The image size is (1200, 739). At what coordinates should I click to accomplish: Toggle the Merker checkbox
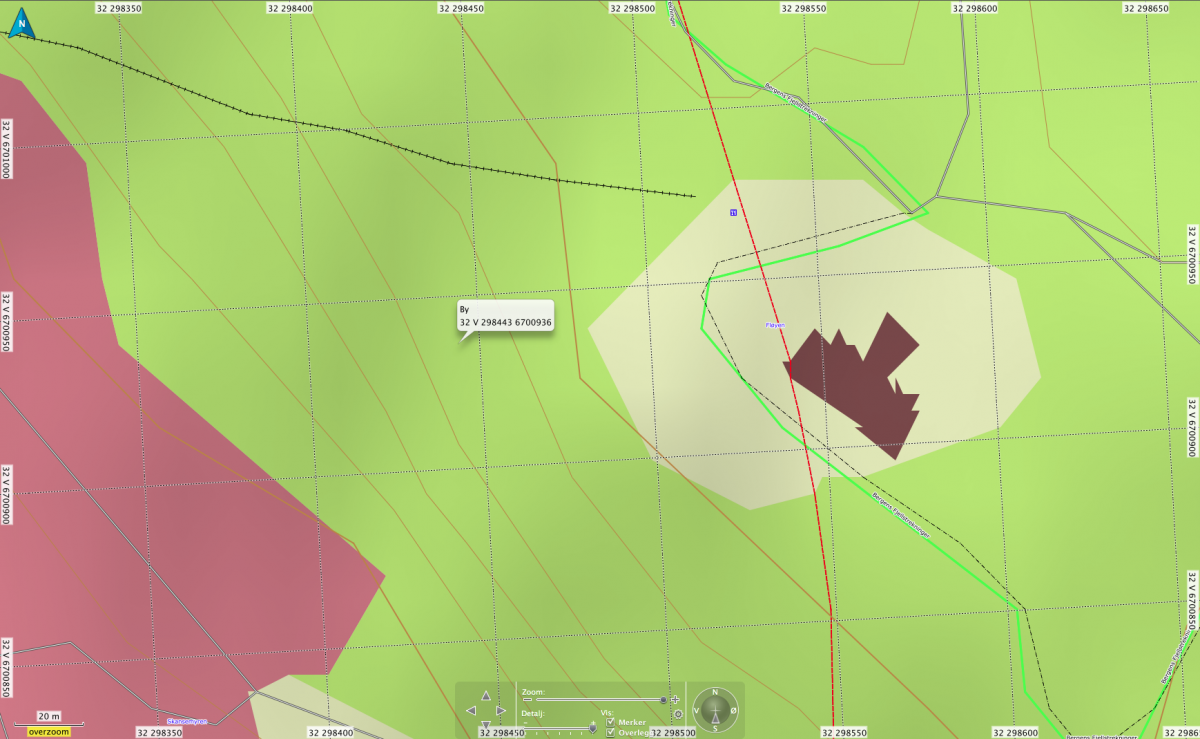pos(611,721)
